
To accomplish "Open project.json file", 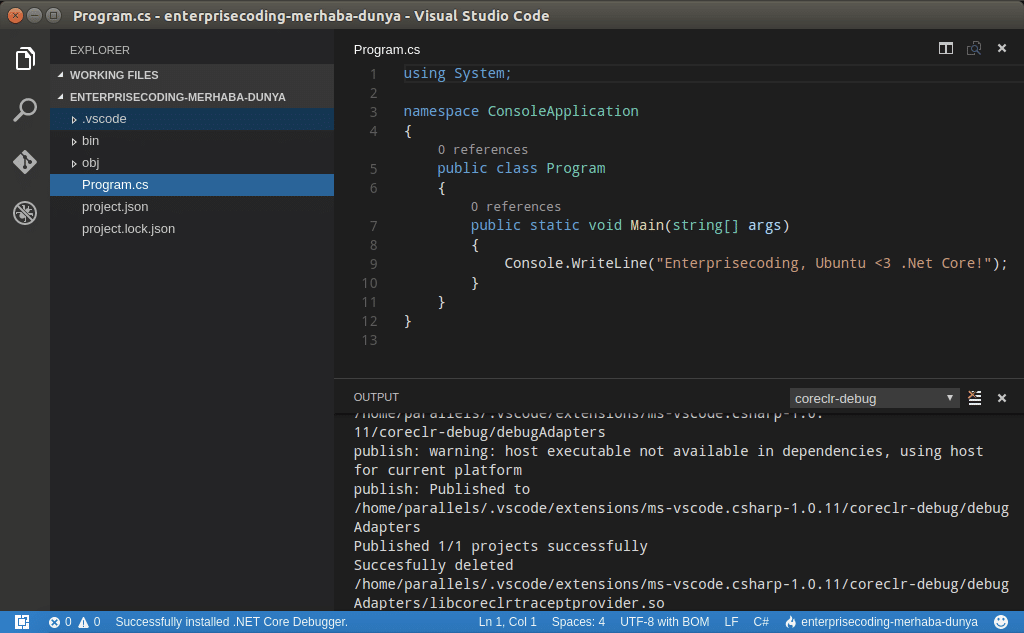I will point(192,206).
